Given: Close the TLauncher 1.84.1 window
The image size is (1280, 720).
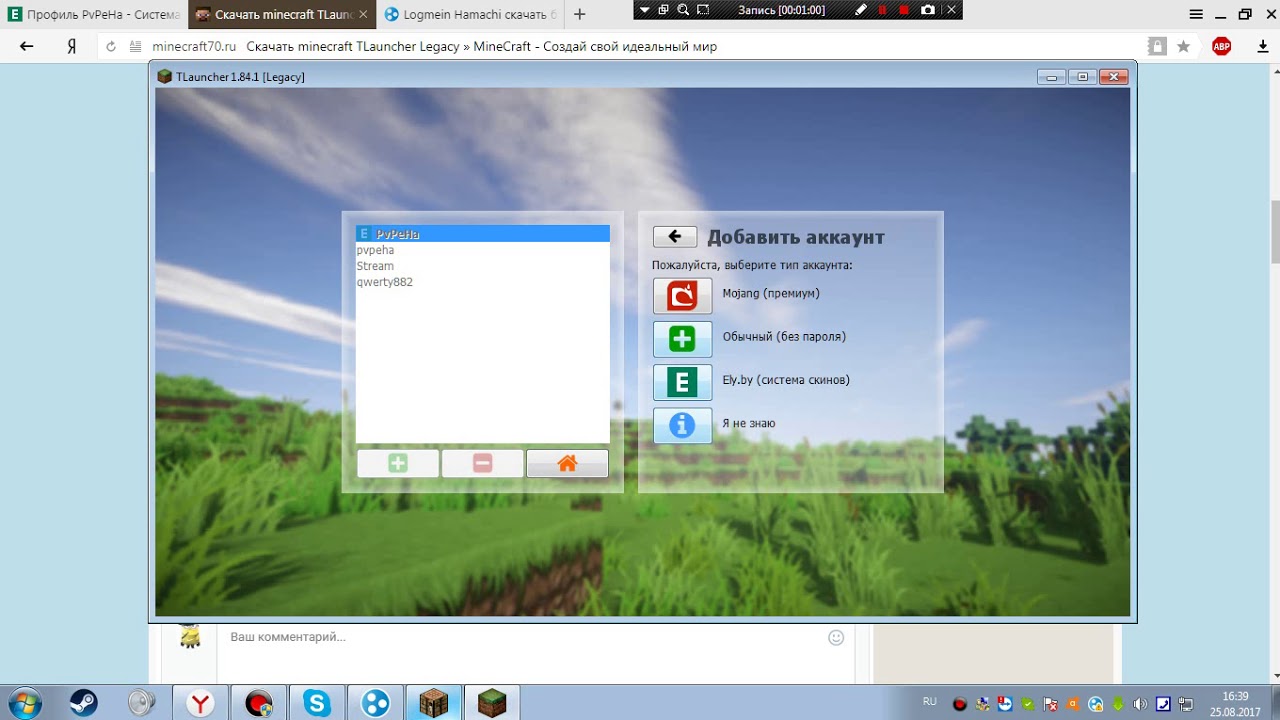Looking at the screenshot, I should click(x=1113, y=76).
